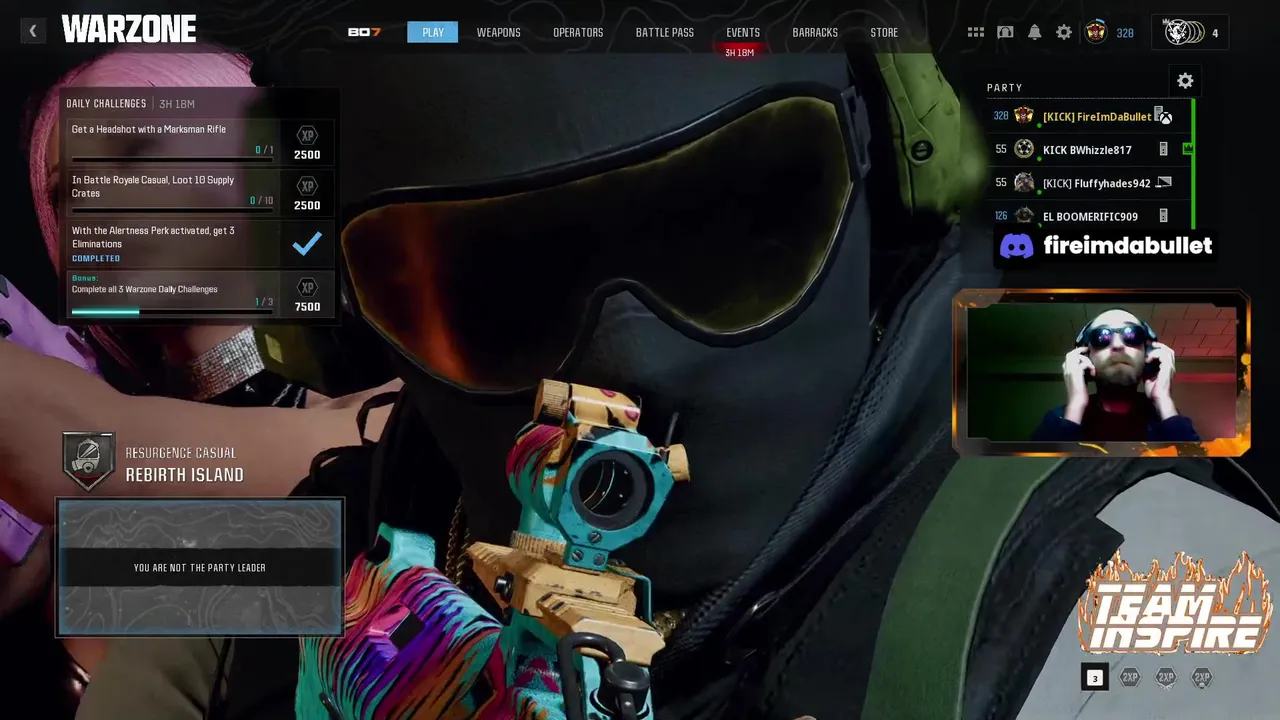Open the BO7 game switcher icon
The image size is (1280, 720).
click(364, 32)
